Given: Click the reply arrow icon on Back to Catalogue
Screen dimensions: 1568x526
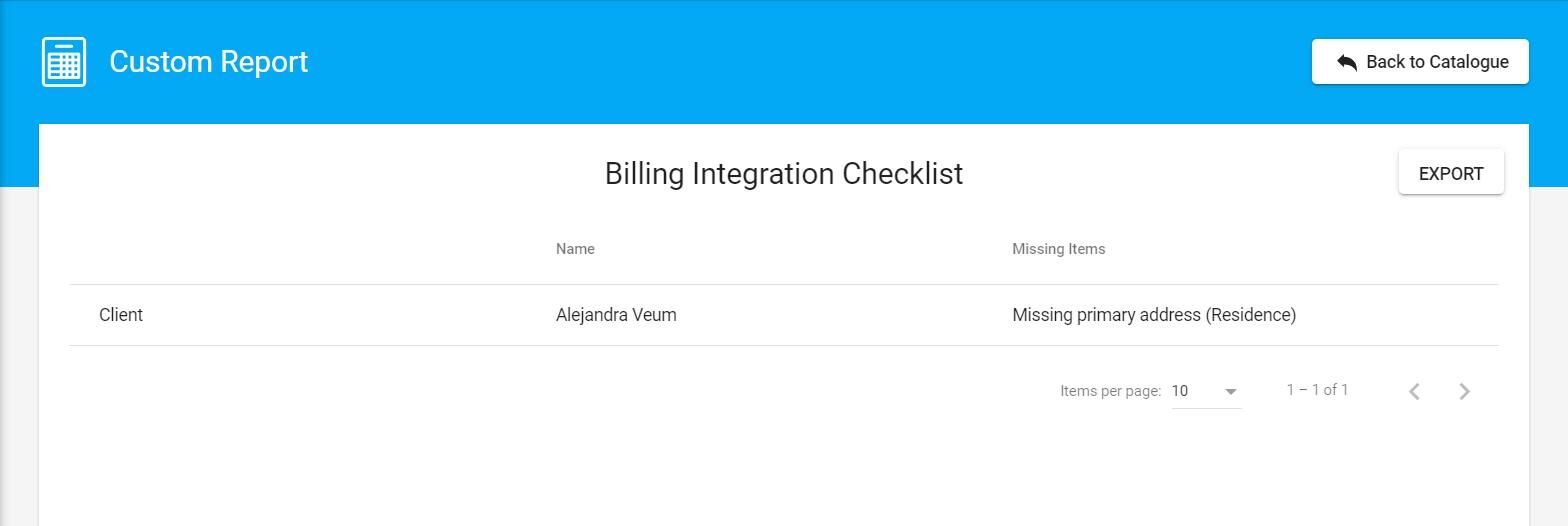Looking at the screenshot, I should 1346,62.
